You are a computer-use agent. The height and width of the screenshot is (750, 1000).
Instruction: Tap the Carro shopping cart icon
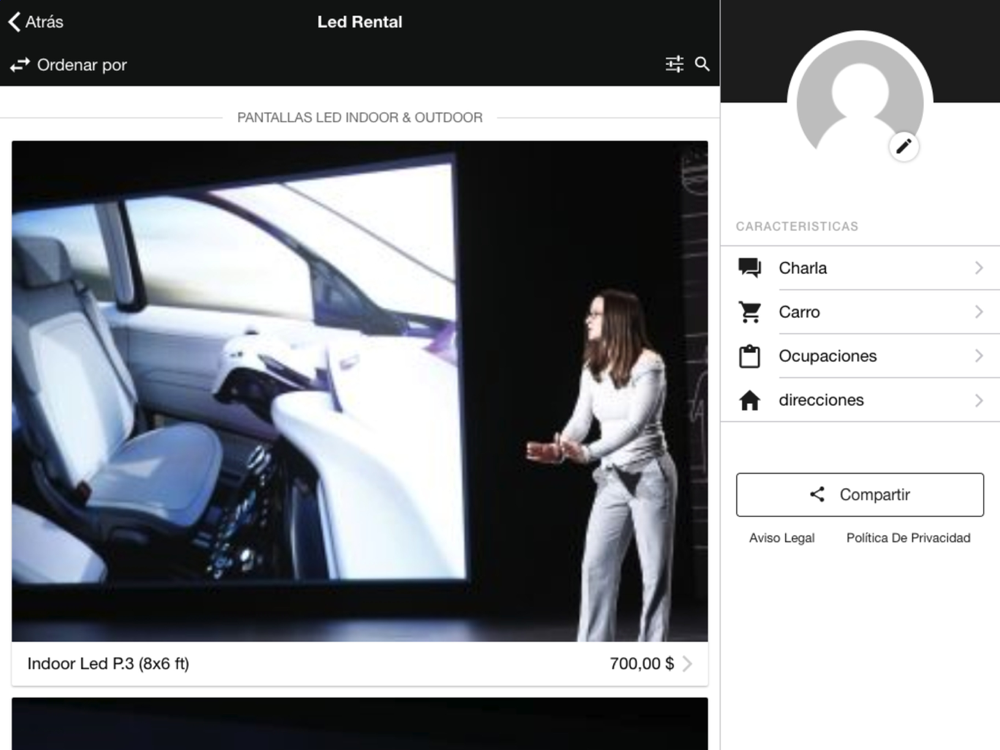point(749,312)
